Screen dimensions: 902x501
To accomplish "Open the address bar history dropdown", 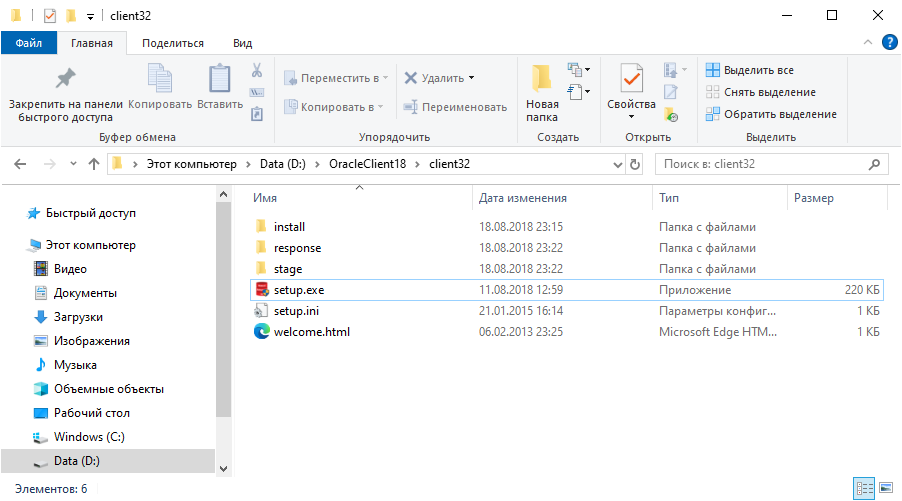I will point(618,165).
